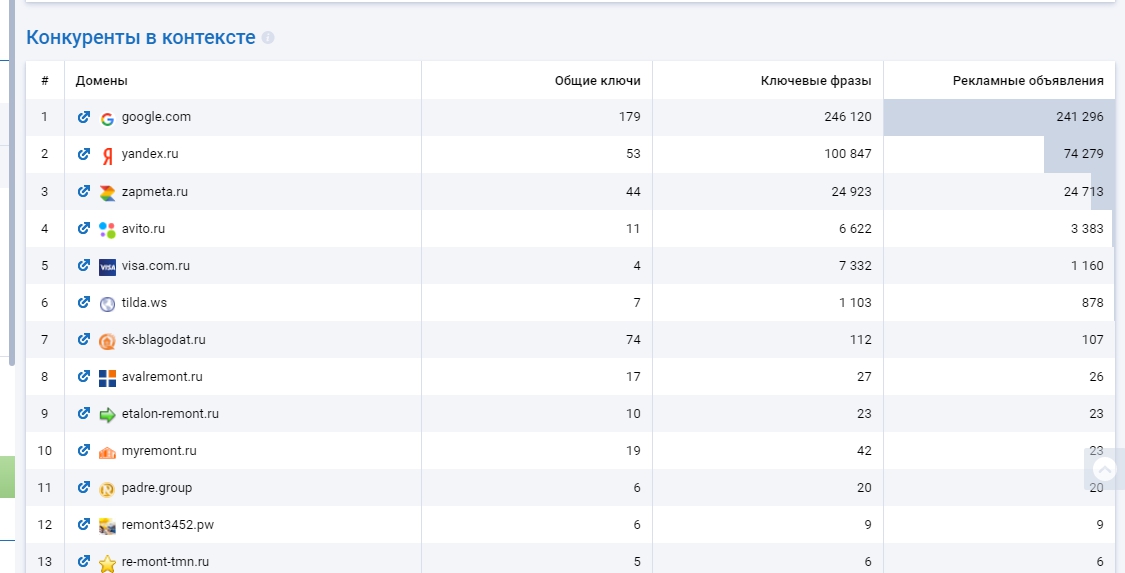Click external link icon for sk-blagodat.ru
Screen dimensions: 1125x573
pyautogui.click(x=84, y=340)
